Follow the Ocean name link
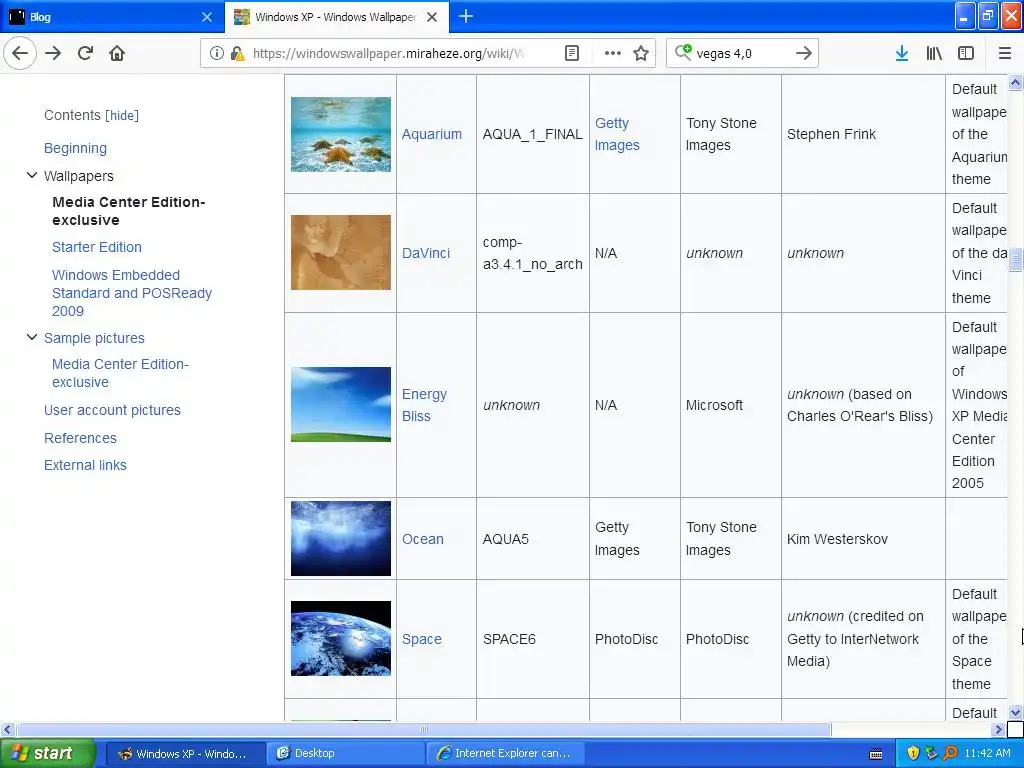 tap(423, 539)
